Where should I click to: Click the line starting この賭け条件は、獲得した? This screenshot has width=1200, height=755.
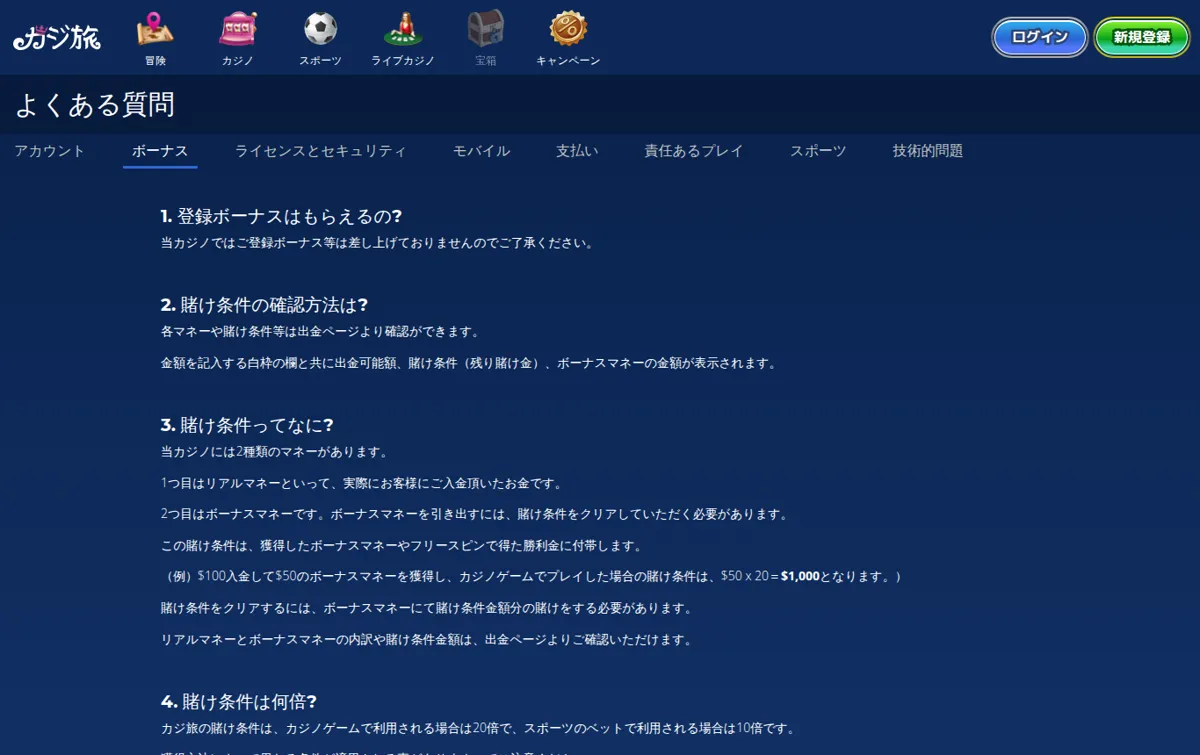pos(401,545)
